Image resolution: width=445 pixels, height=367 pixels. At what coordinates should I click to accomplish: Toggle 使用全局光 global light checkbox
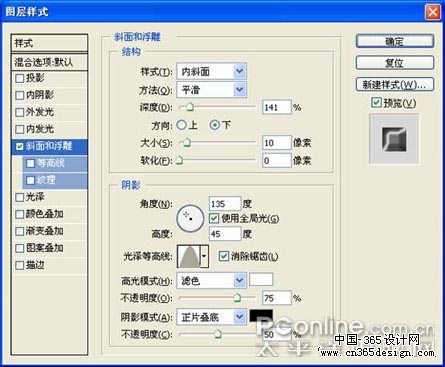coord(214,218)
